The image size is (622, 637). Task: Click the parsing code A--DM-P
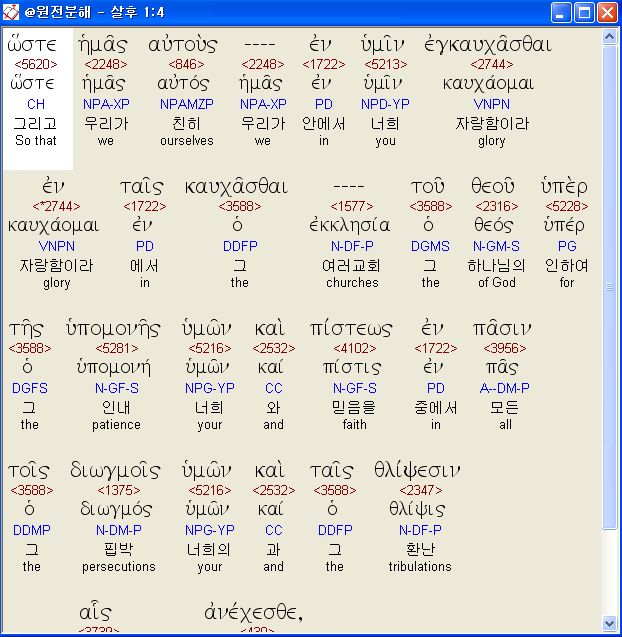(505, 388)
